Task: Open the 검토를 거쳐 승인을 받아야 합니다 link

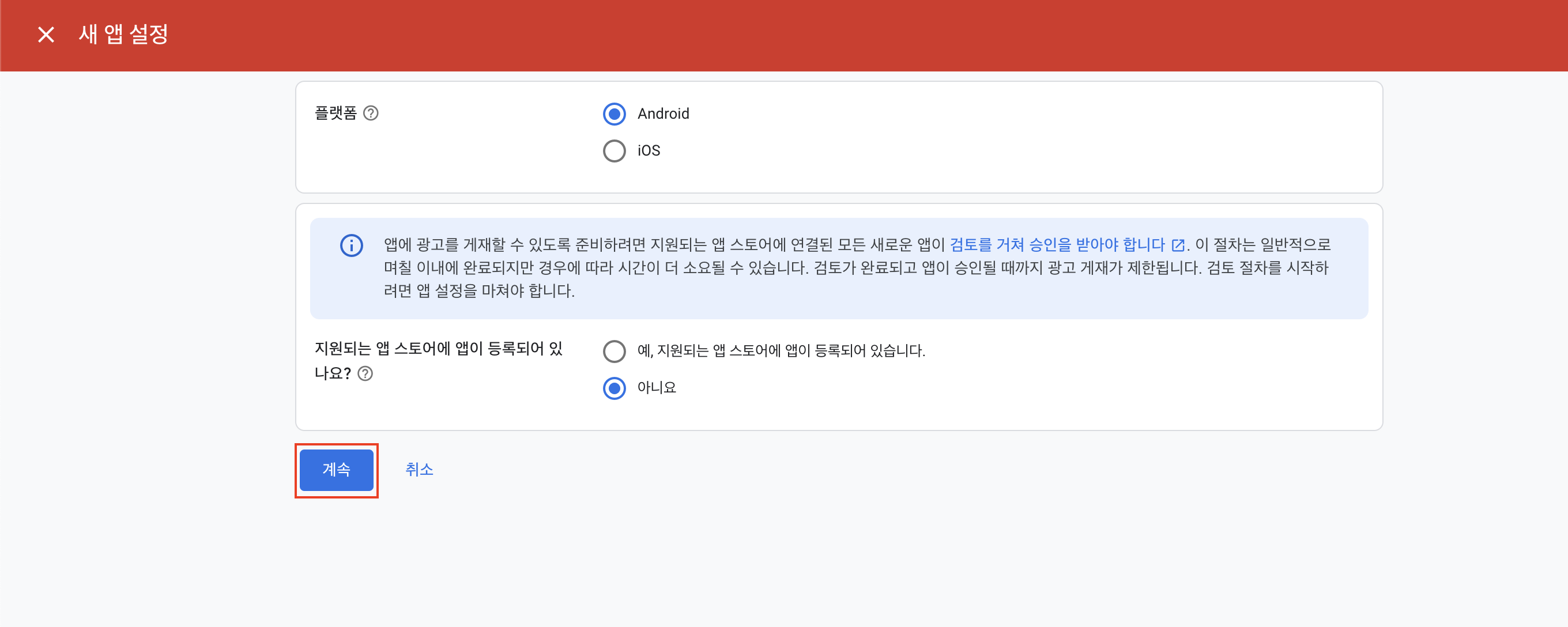Action: [1057, 245]
